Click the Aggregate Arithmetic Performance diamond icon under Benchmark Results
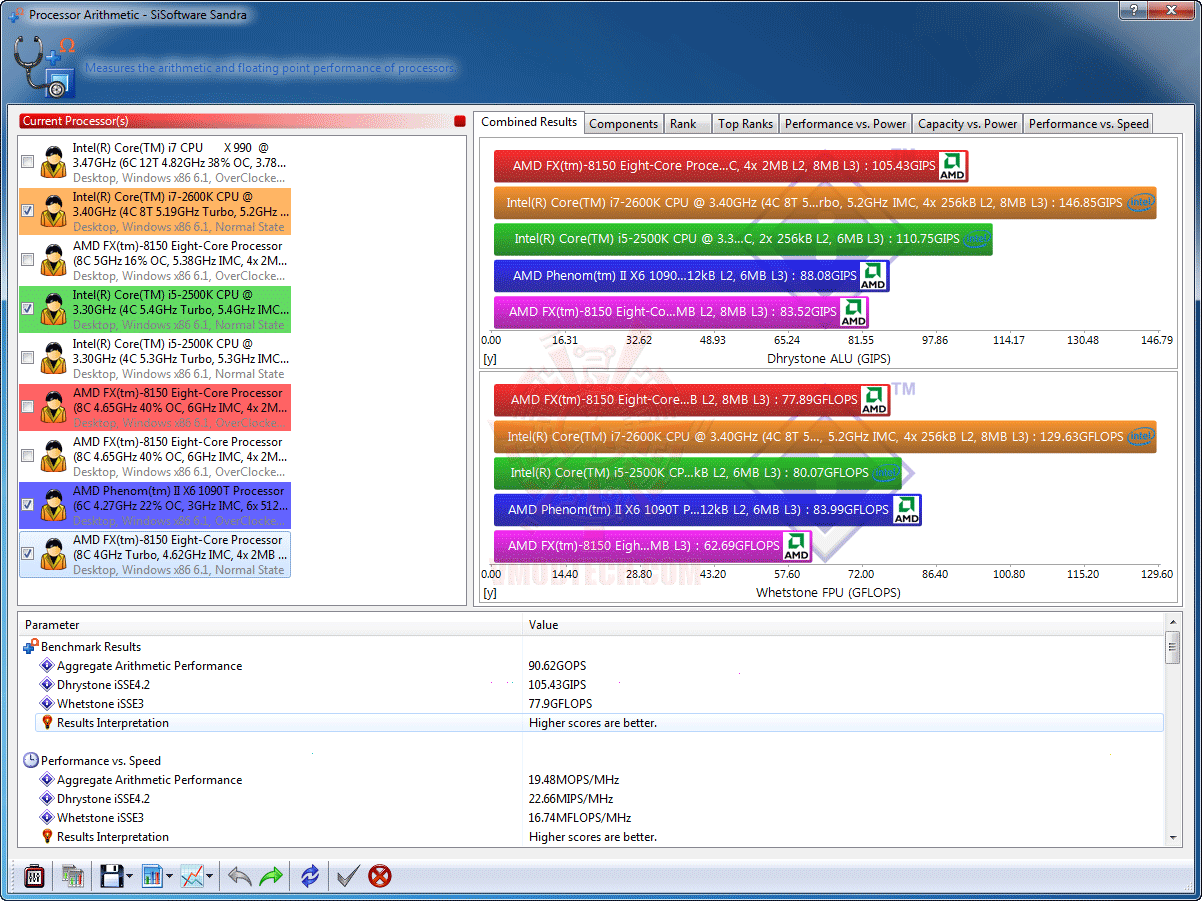The width and height of the screenshot is (1202, 901). coord(46,666)
